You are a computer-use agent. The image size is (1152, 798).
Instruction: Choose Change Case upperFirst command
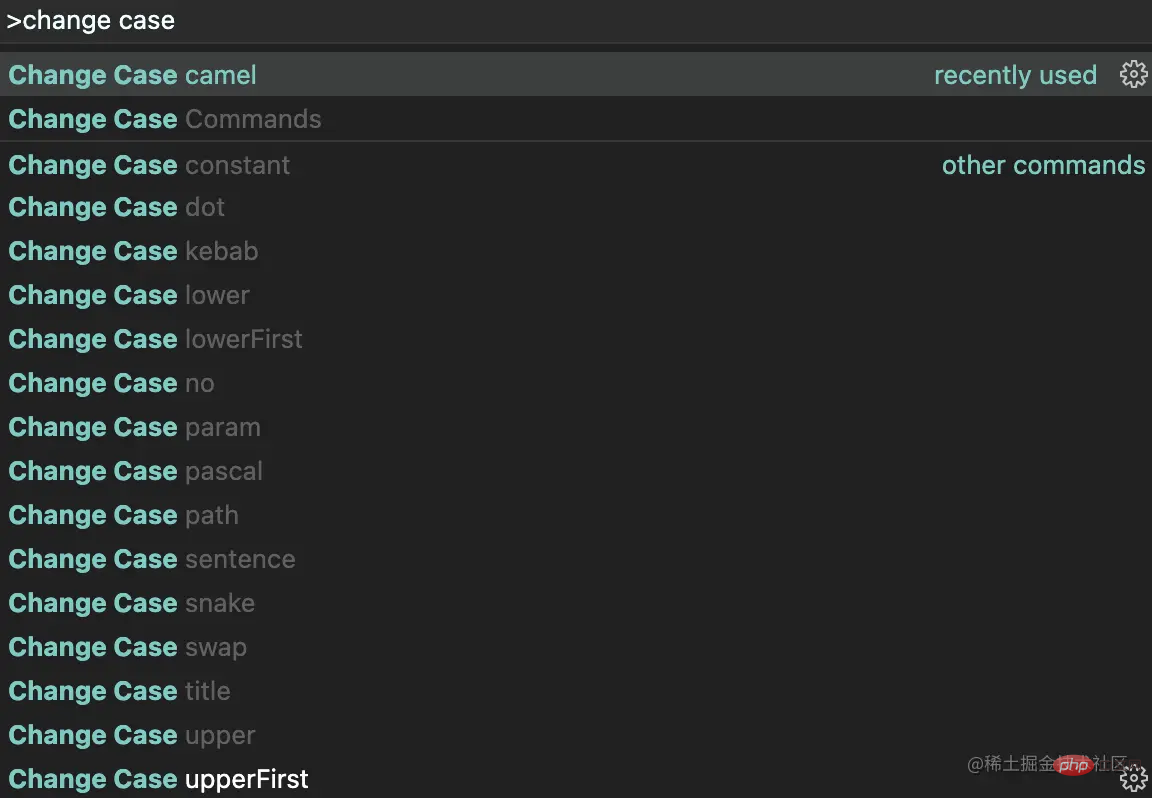(x=159, y=779)
